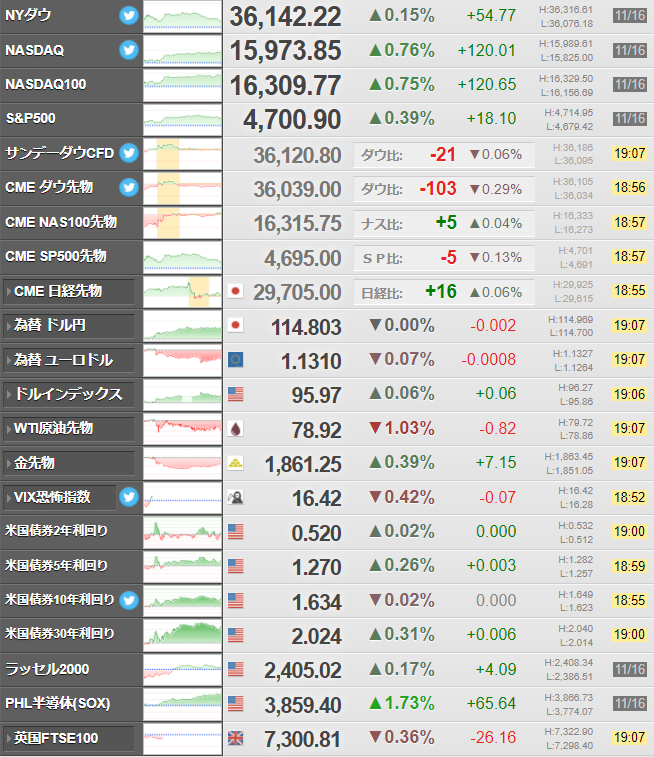
Task: Click the Twitter icon for 米国債券10年利回り
Action: [x=129, y=600]
